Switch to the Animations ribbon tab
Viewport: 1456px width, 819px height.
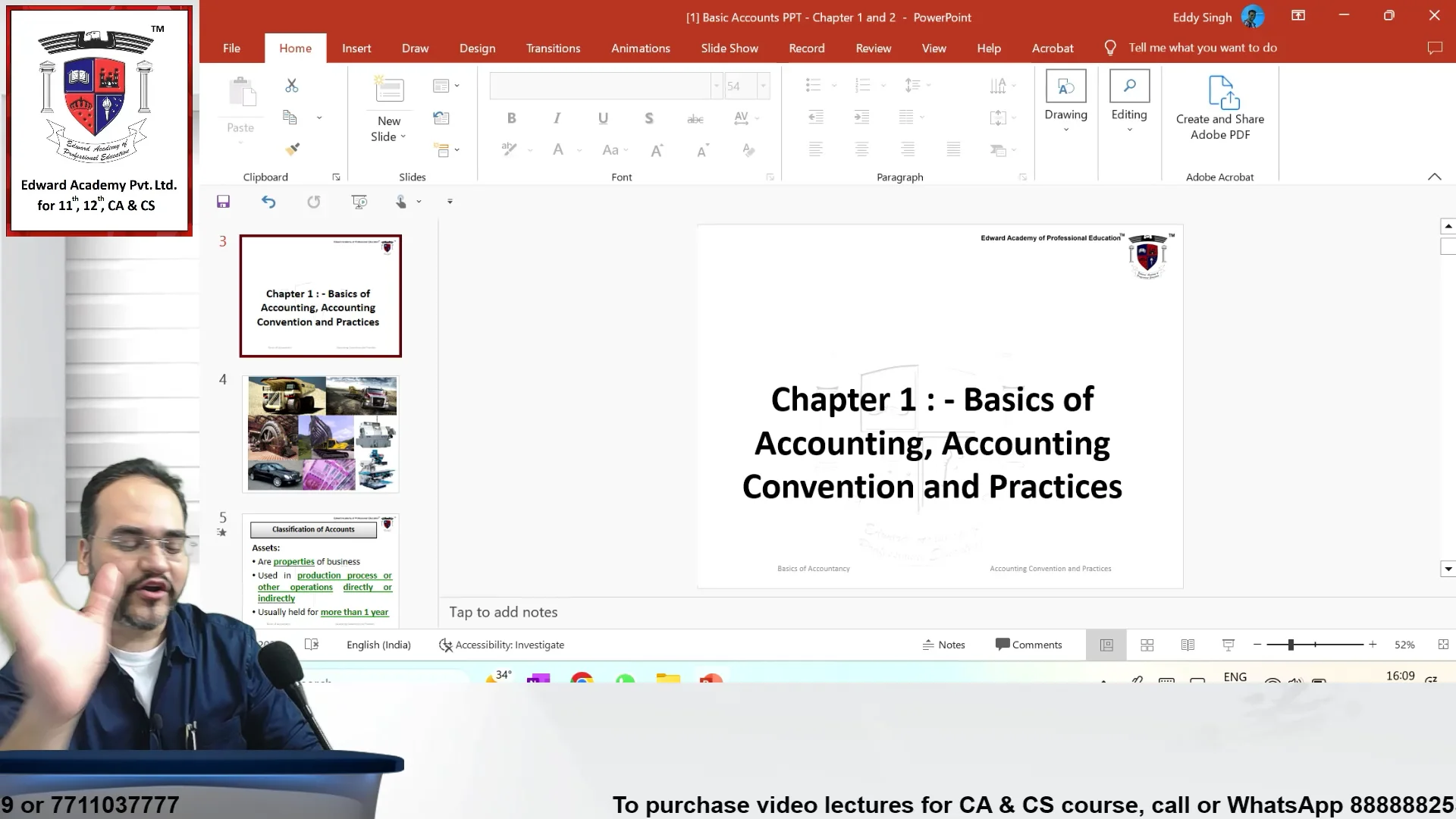click(x=640, y=48)
